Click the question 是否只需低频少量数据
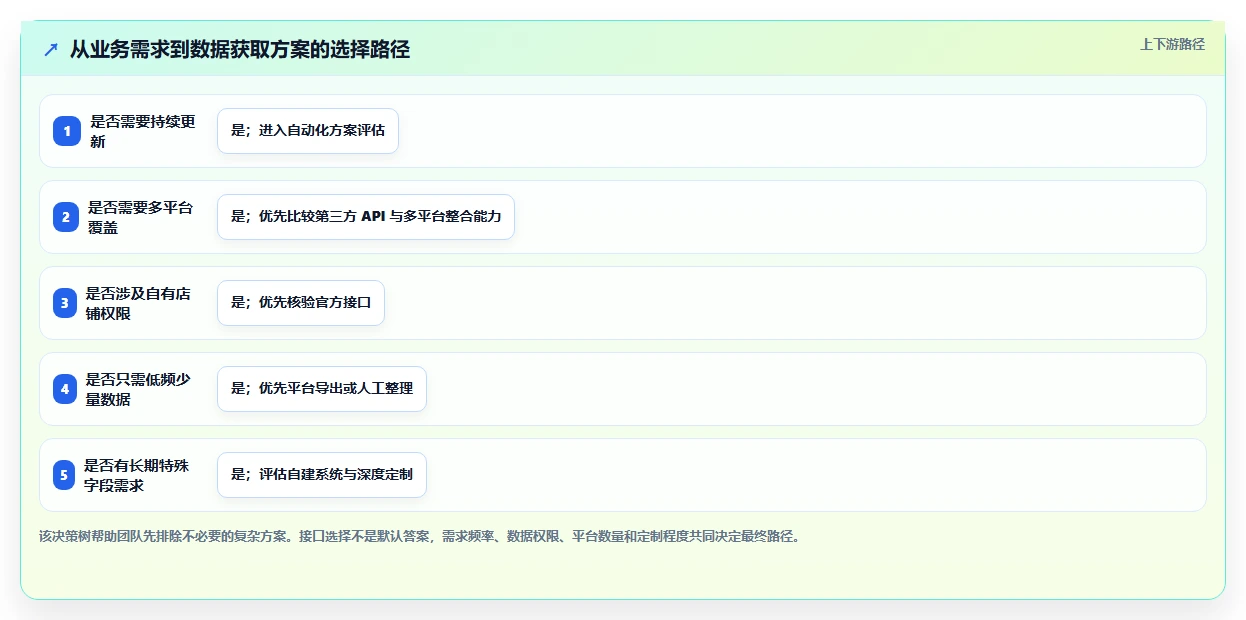Image resolution: width=1246 pixels, height=620 pixels. (x=138, y=389)
